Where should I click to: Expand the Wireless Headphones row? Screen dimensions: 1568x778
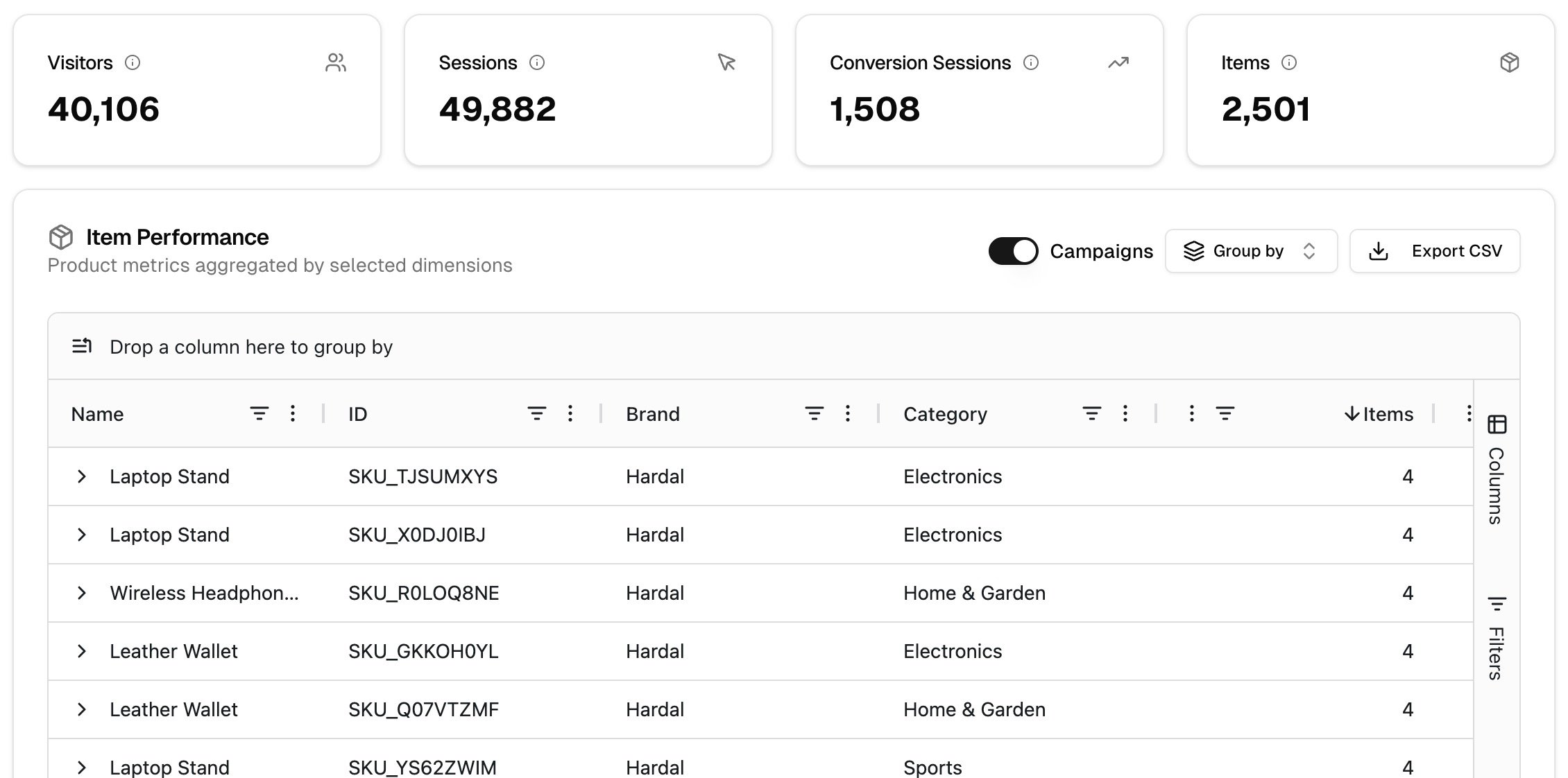click(82, 593)
